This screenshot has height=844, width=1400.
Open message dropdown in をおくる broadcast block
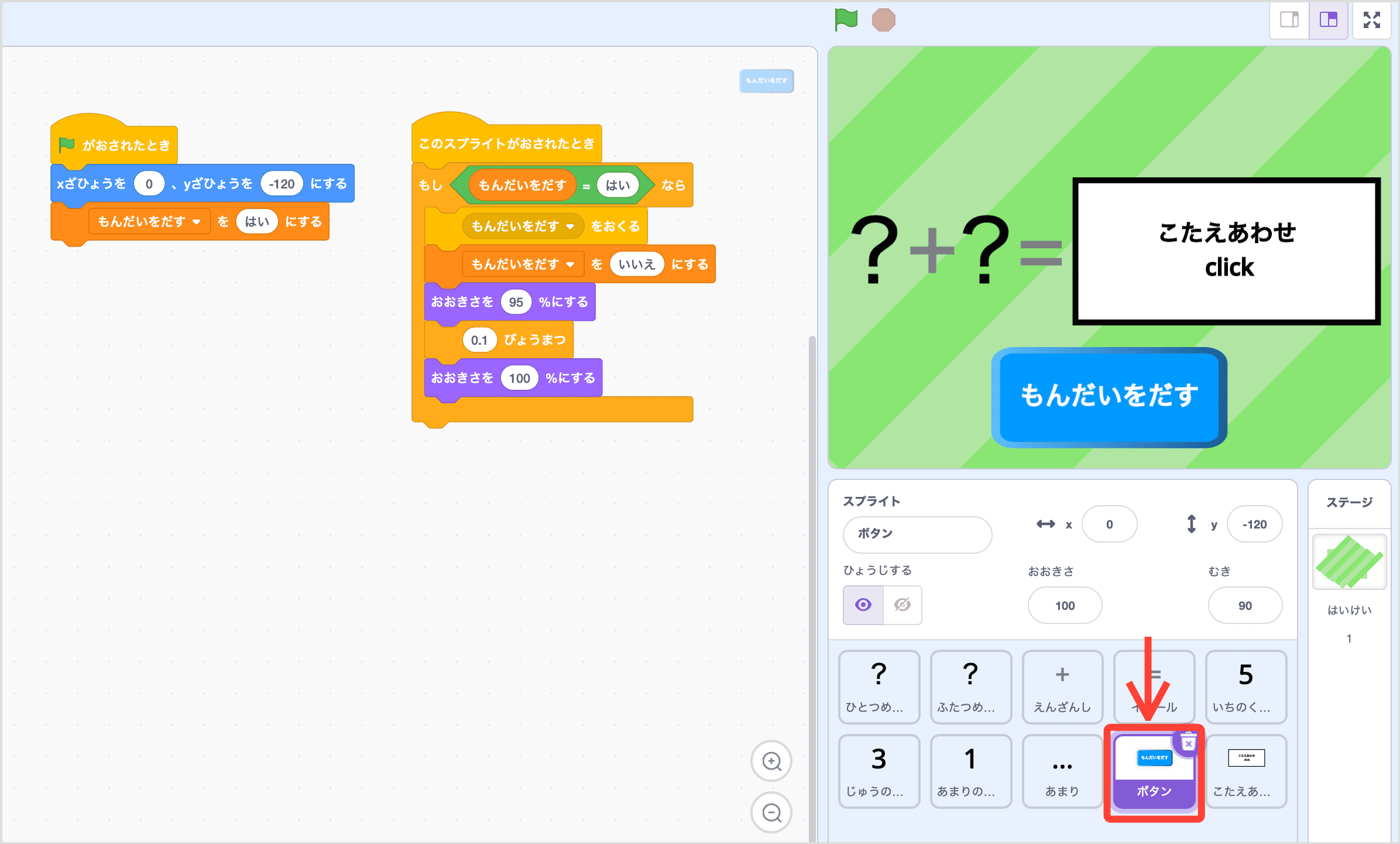(569, 227)
